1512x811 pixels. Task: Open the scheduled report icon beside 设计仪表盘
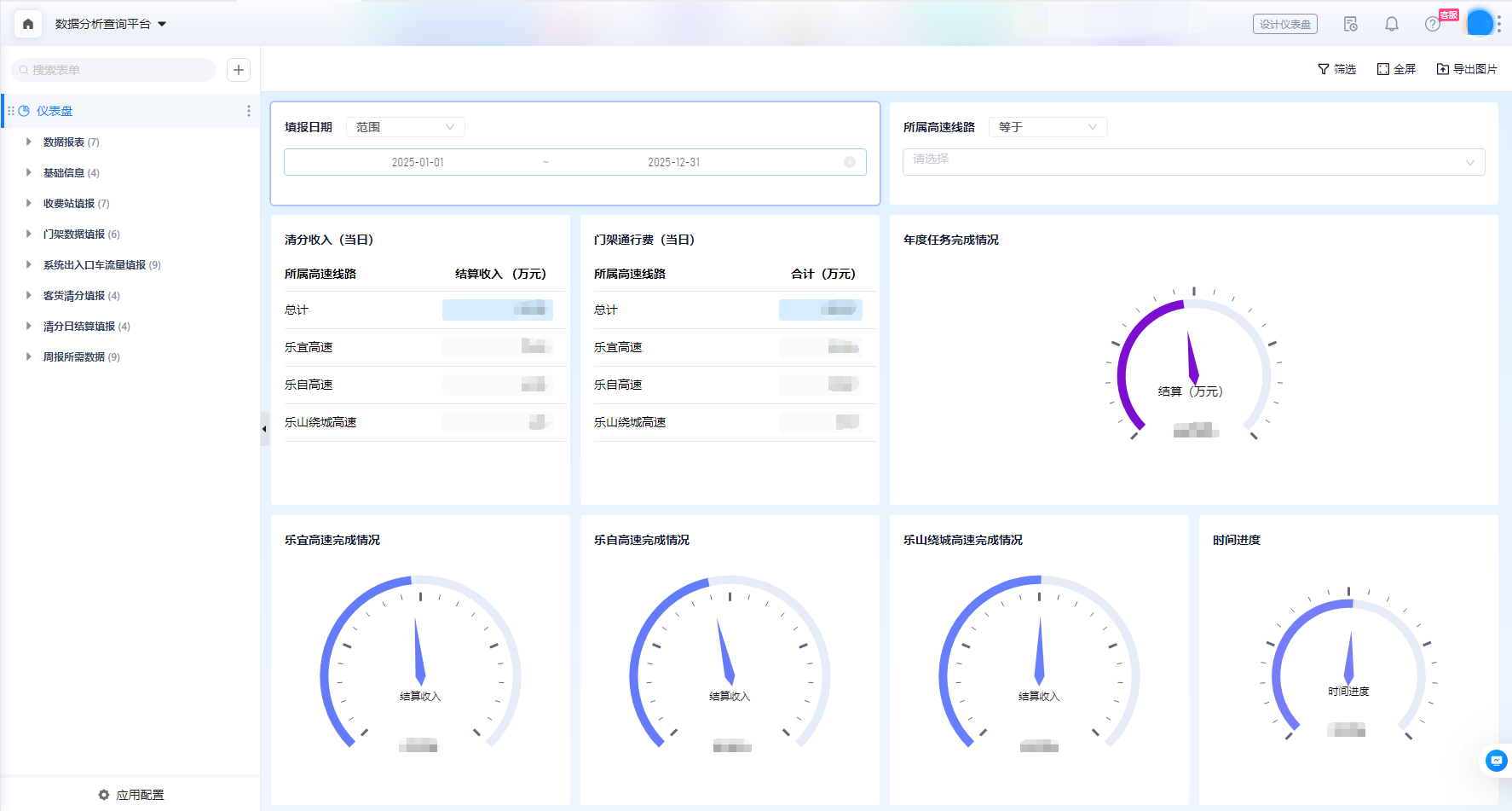(1350, 24)
